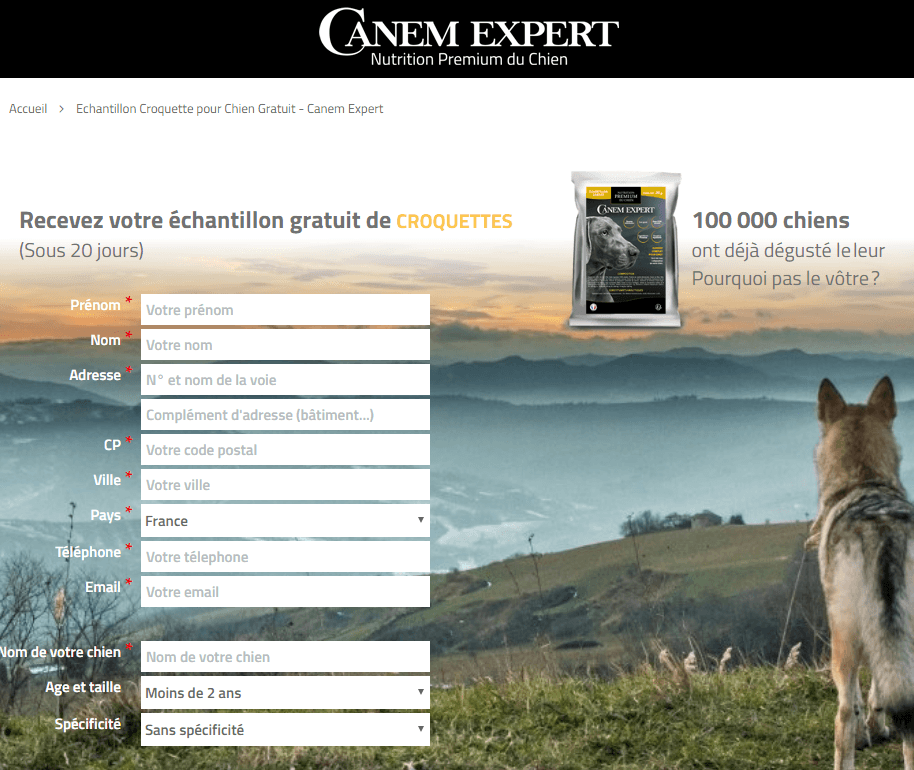Click the Echantillon Croquette breadcrumb entry
The height and width of the screenshot is (770, 914).
230,108
